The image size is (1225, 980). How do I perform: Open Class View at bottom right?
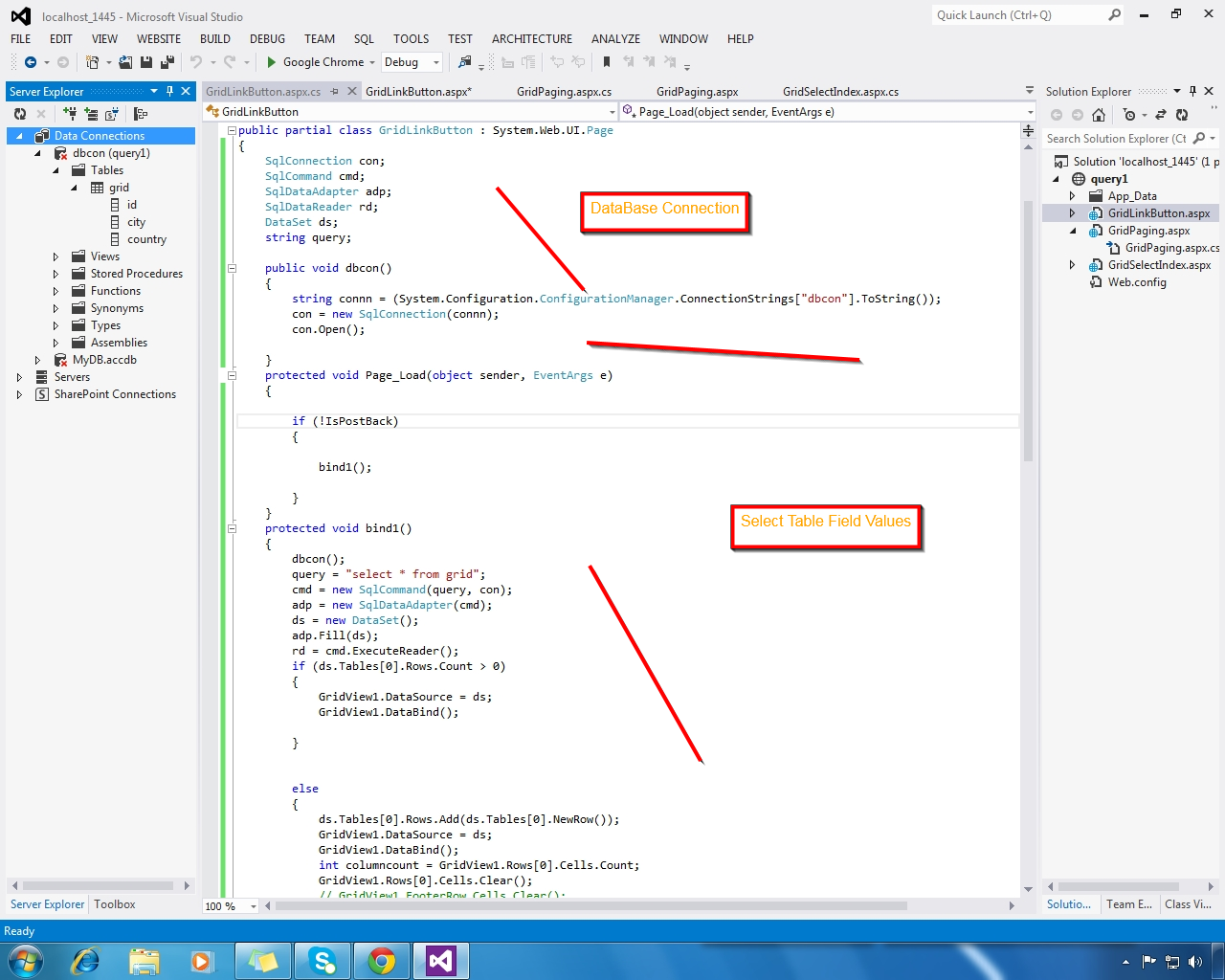coord(1189,903)
